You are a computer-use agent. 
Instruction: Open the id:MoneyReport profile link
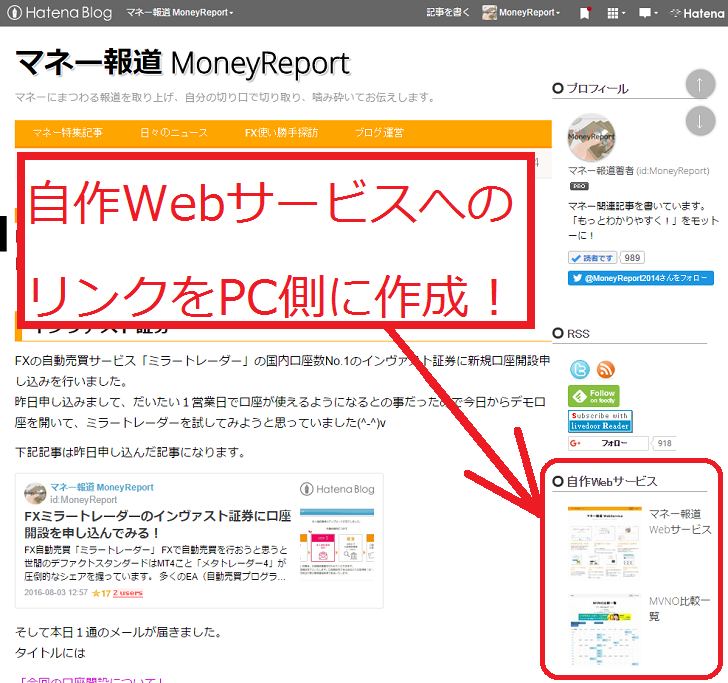(673, 171)
